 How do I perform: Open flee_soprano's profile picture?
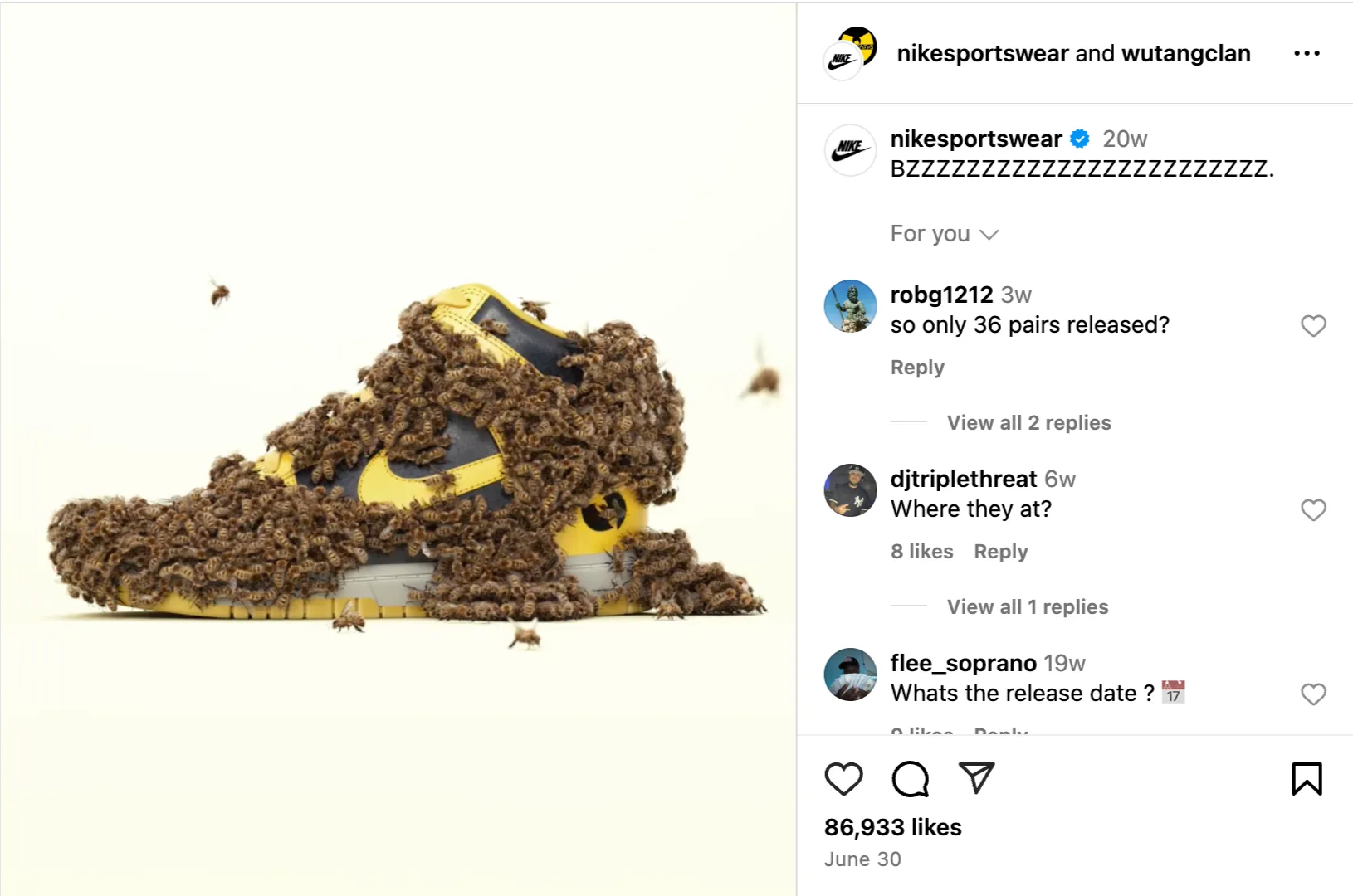click(850, 674)
